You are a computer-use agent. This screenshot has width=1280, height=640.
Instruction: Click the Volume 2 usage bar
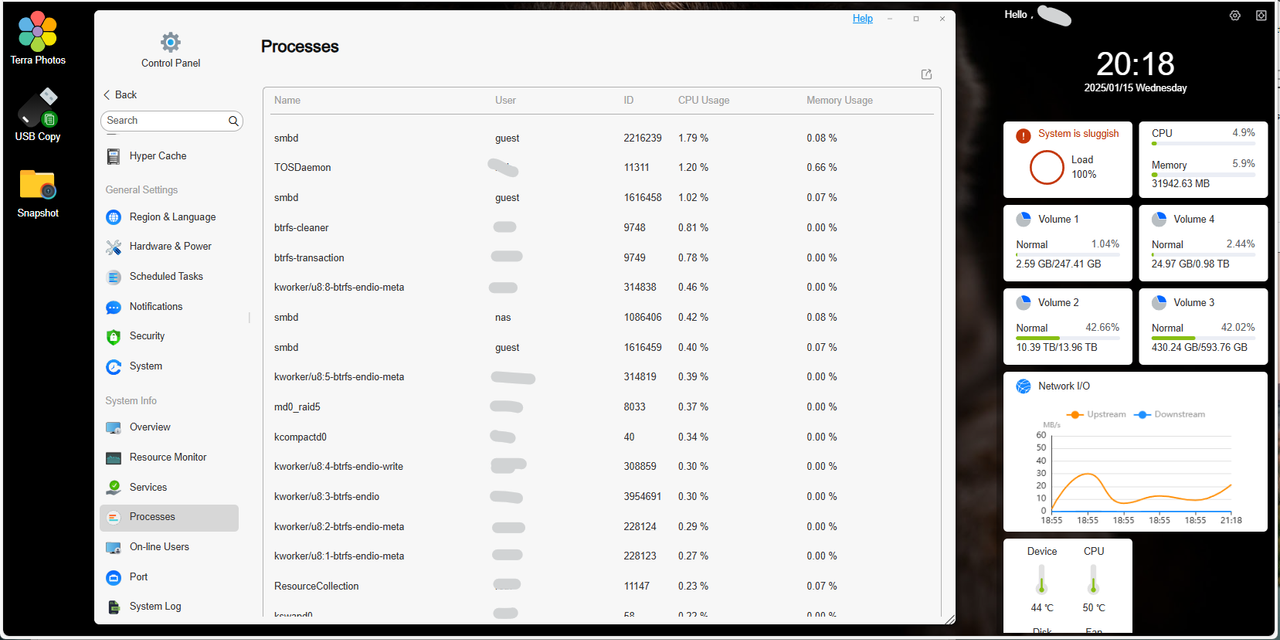point(1068,337)
